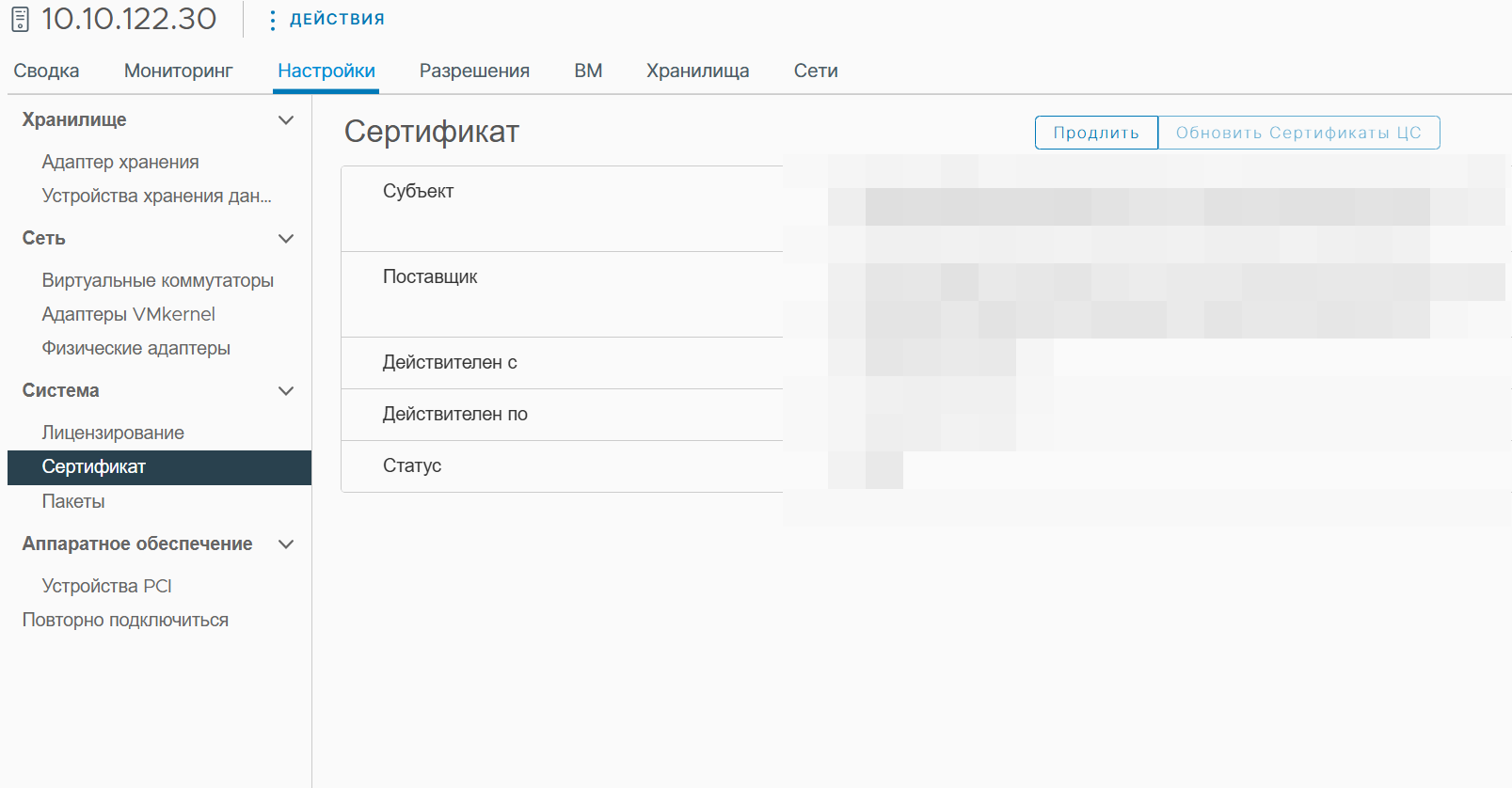Image resolution: width=1512 pixels, height=788 pixels.
Task: Click the Поставщик row label
Action: [x=430, y=276]
